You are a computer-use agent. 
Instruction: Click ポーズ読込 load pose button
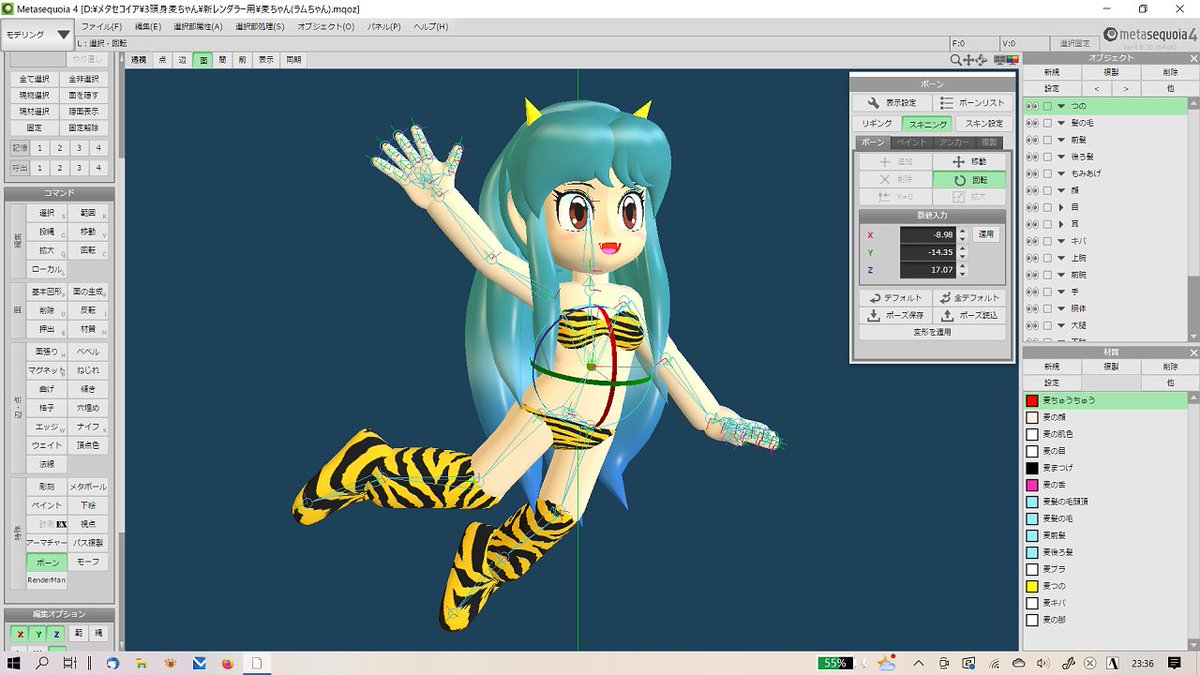[x=969, y=315]
